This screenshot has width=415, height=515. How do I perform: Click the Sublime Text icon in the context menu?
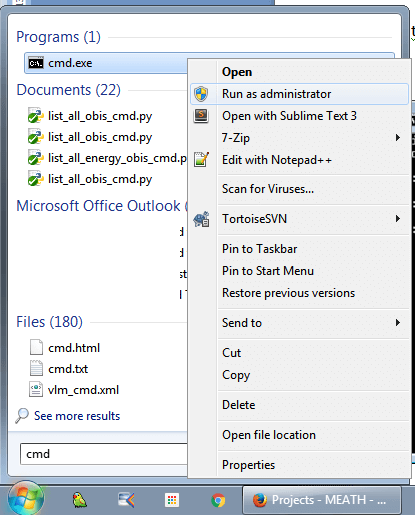tap(201, 116)
